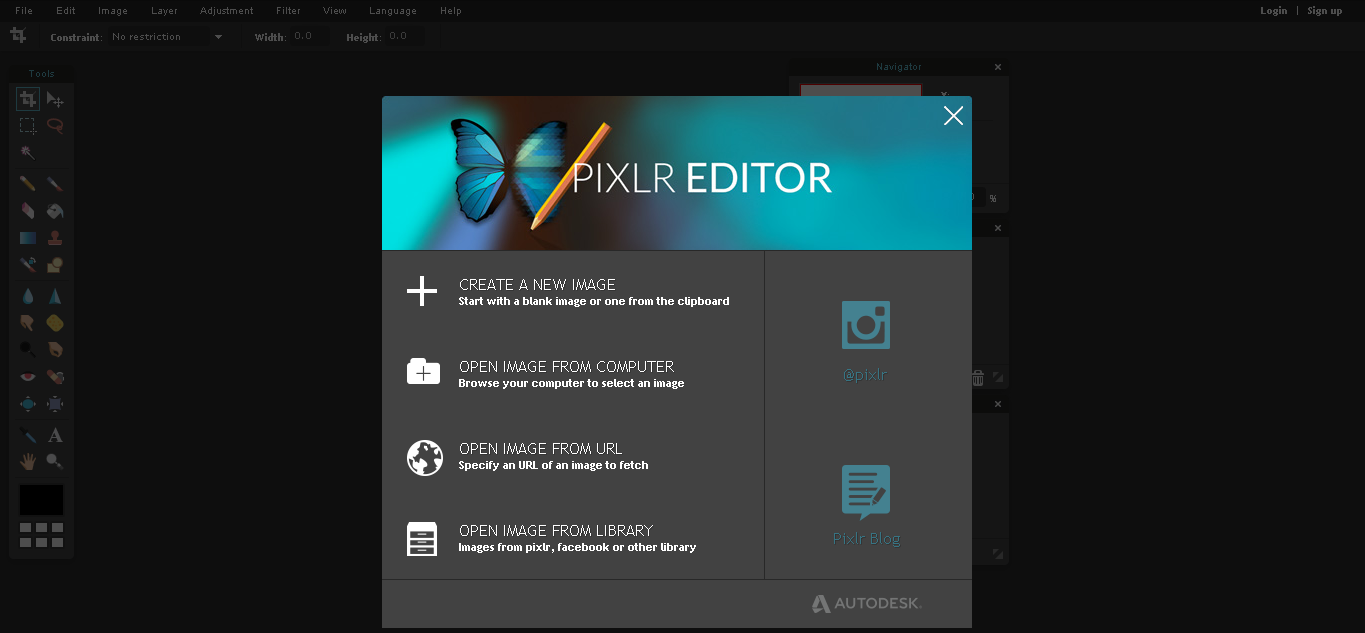Select the Burn tool

(55, 350)
